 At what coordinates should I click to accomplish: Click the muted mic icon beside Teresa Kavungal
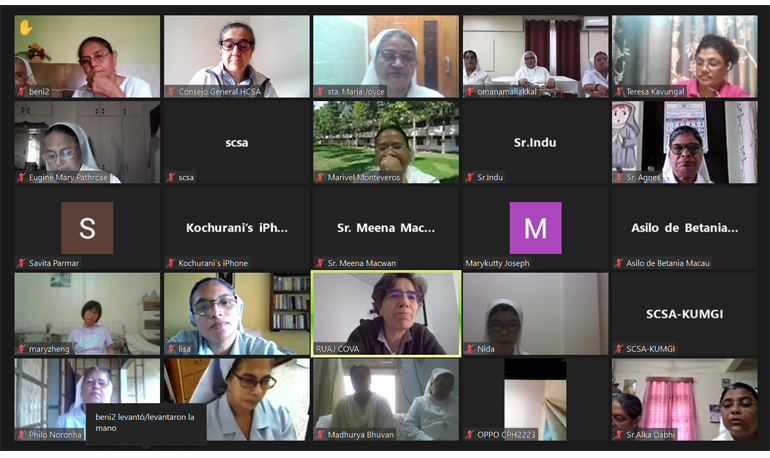pos(619,91)
